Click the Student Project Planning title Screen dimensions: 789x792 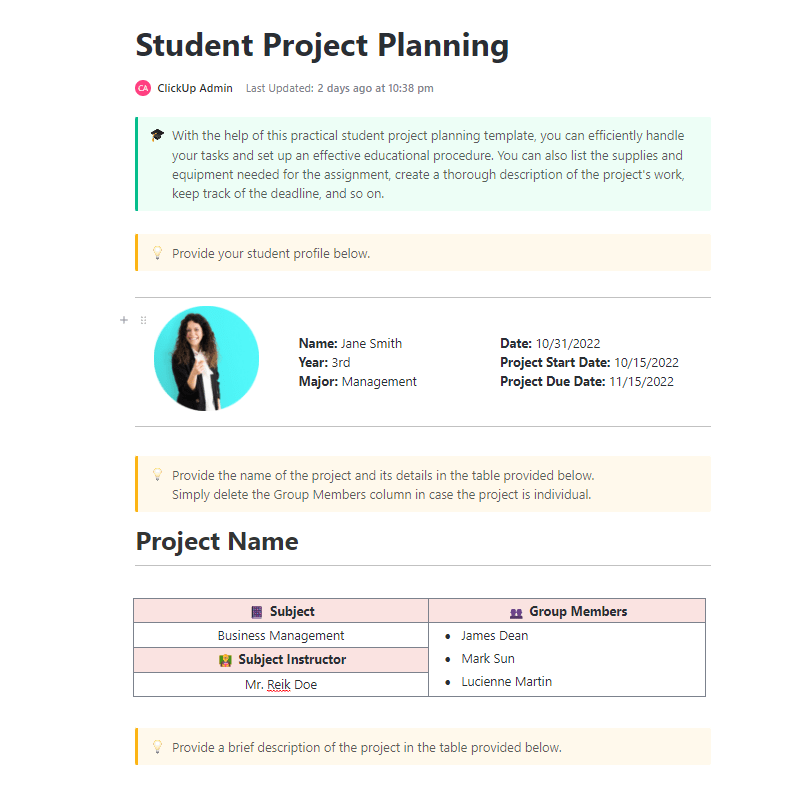click(322, 45)
